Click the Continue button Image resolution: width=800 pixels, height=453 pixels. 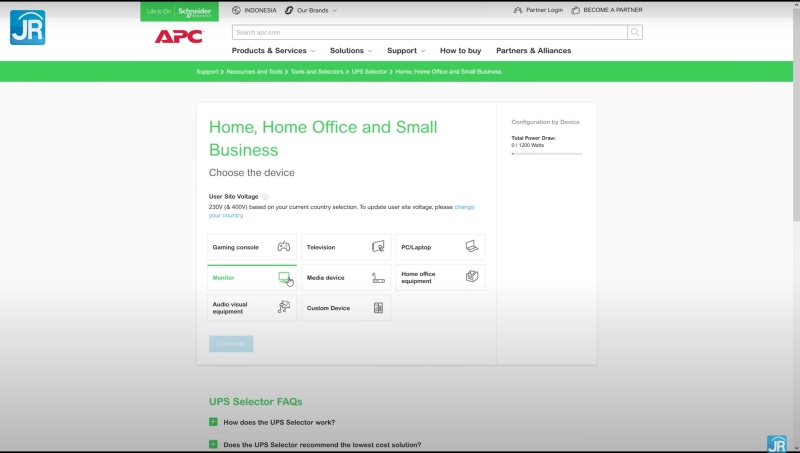(x=231, y=344)
